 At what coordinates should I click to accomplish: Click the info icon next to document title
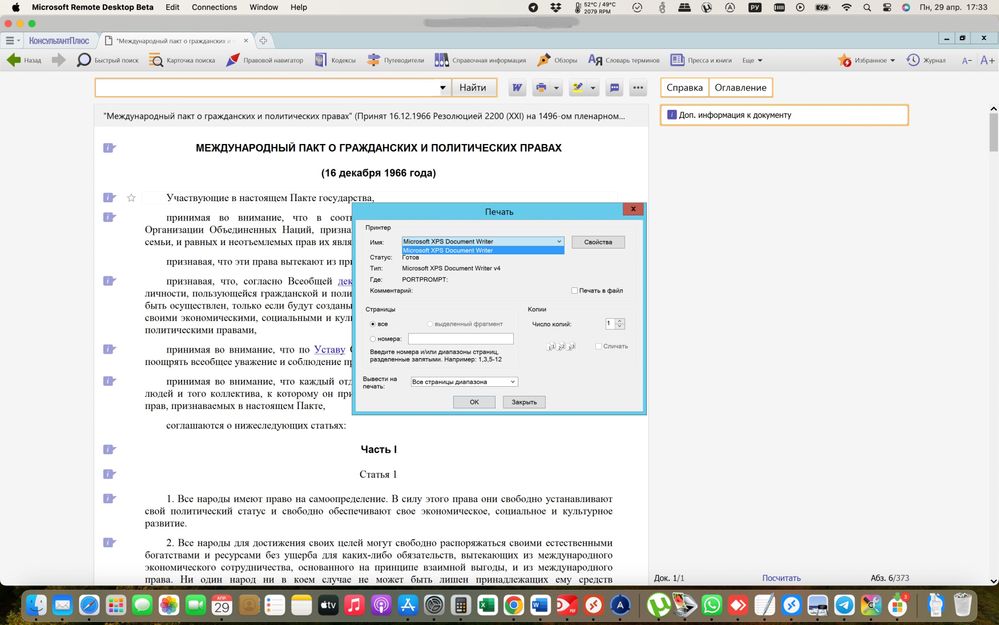tap(109, 148)
